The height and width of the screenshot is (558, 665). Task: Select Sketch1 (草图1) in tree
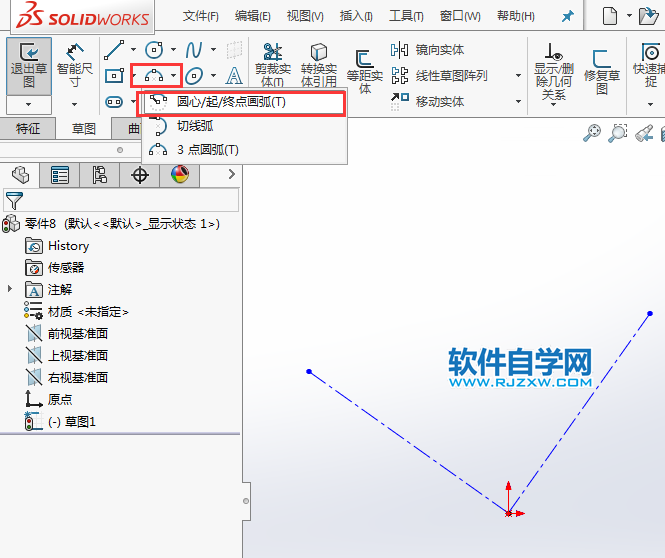click(x=60, y=421)
